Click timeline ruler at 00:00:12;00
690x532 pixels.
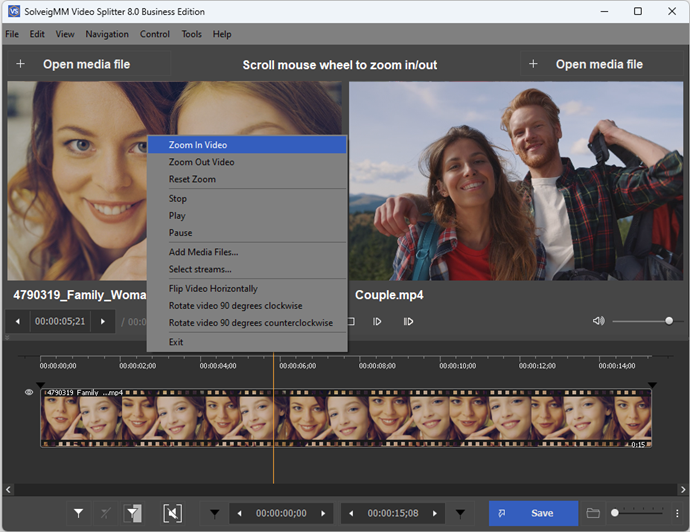click(x=537, y=366)
